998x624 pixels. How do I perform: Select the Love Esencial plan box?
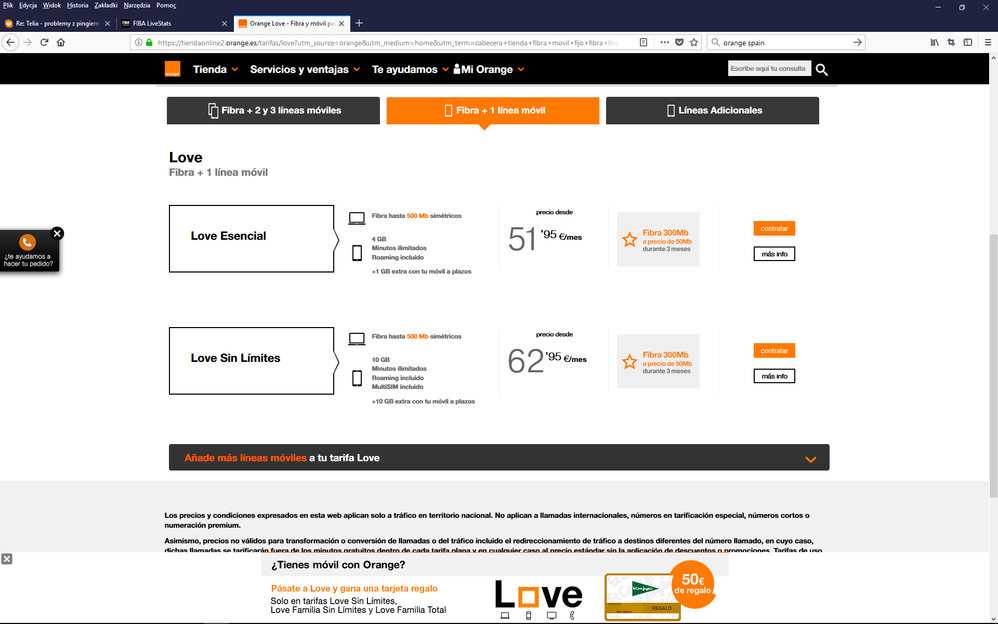251,238
